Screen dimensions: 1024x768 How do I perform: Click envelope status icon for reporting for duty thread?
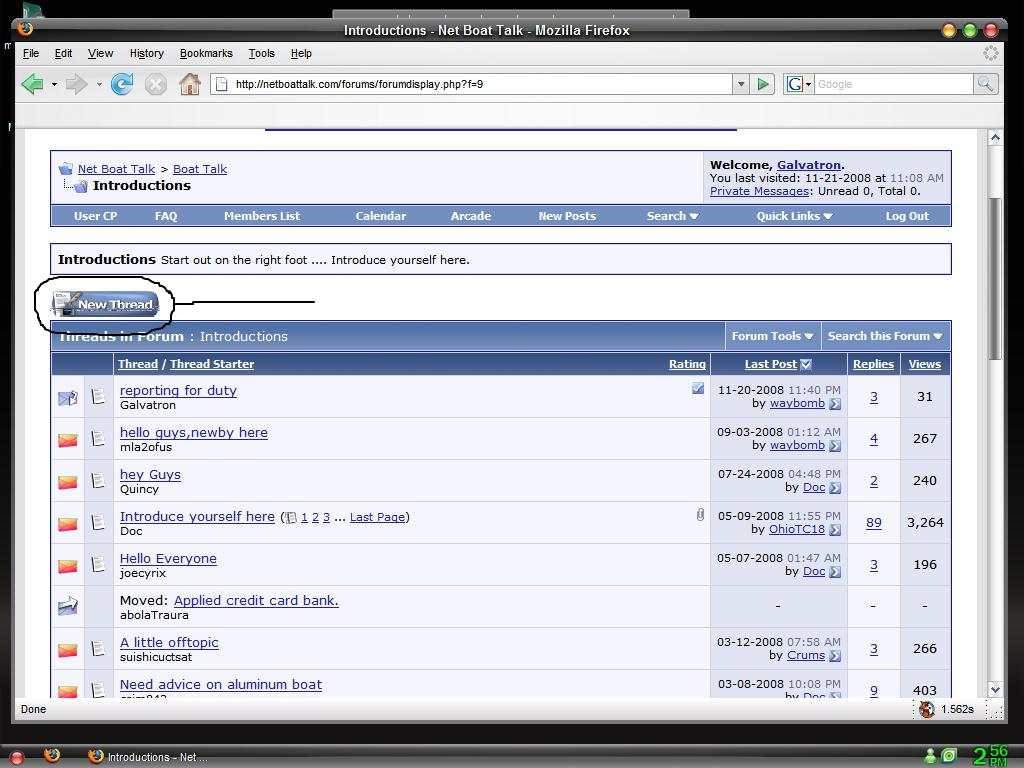[68, 397]
